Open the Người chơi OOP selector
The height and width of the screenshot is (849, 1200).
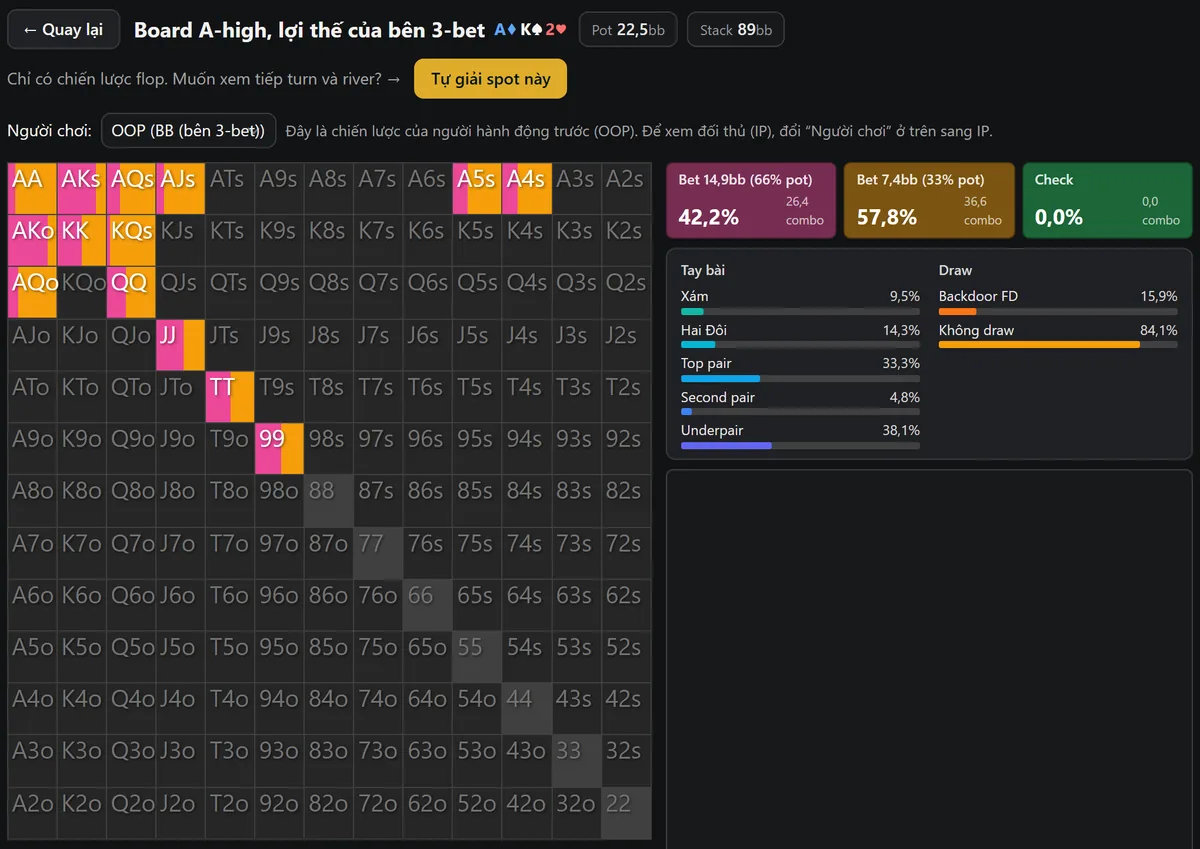click(189, 131)
